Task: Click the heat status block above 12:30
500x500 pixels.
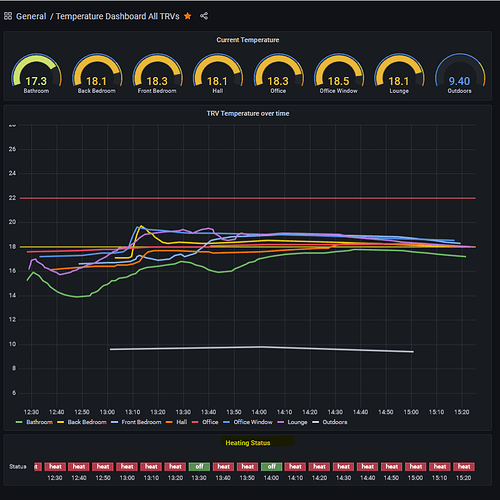Action: (x=55, y=467)
